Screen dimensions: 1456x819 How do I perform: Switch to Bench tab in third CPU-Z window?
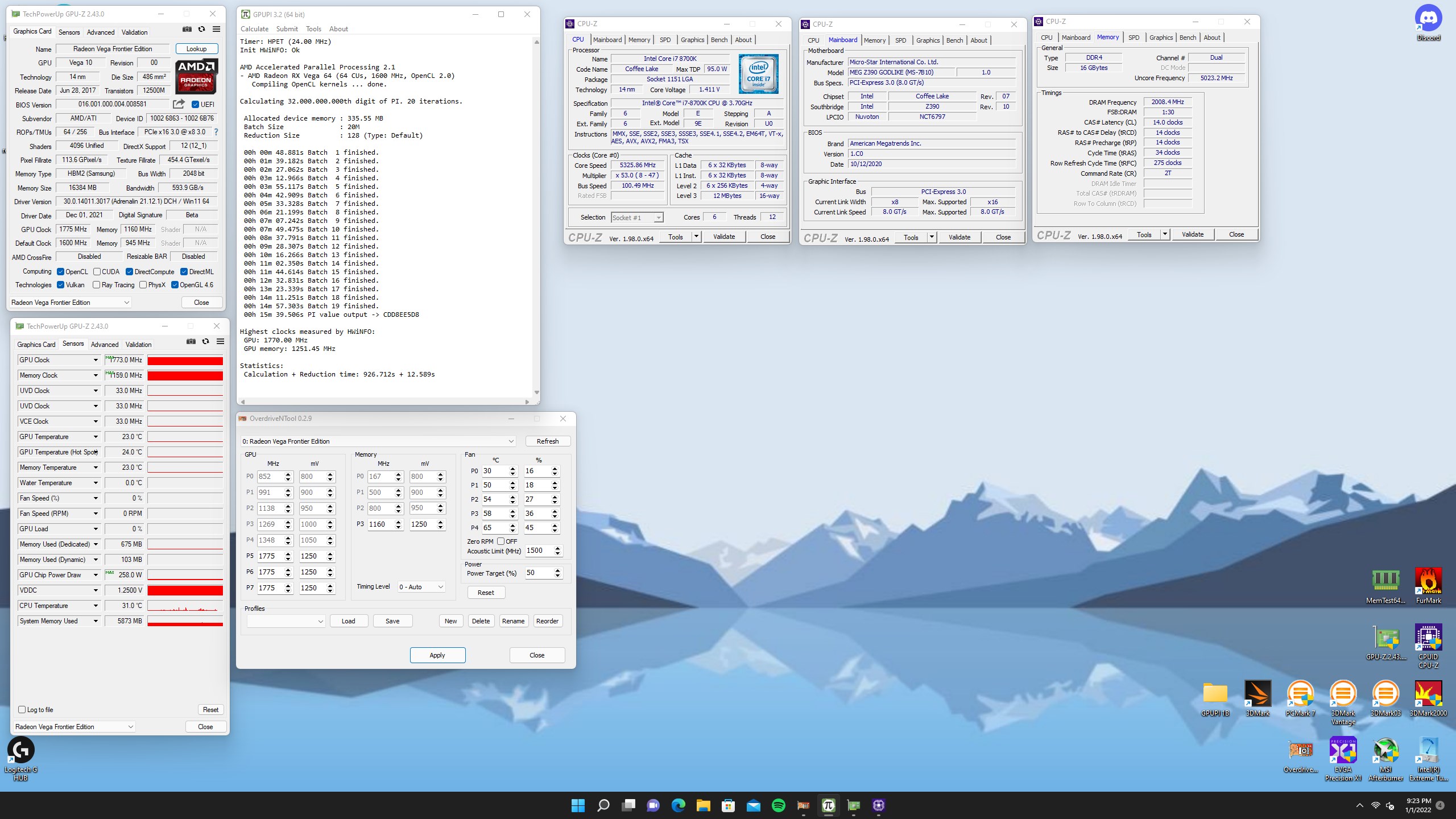[x=1188, y=38]
